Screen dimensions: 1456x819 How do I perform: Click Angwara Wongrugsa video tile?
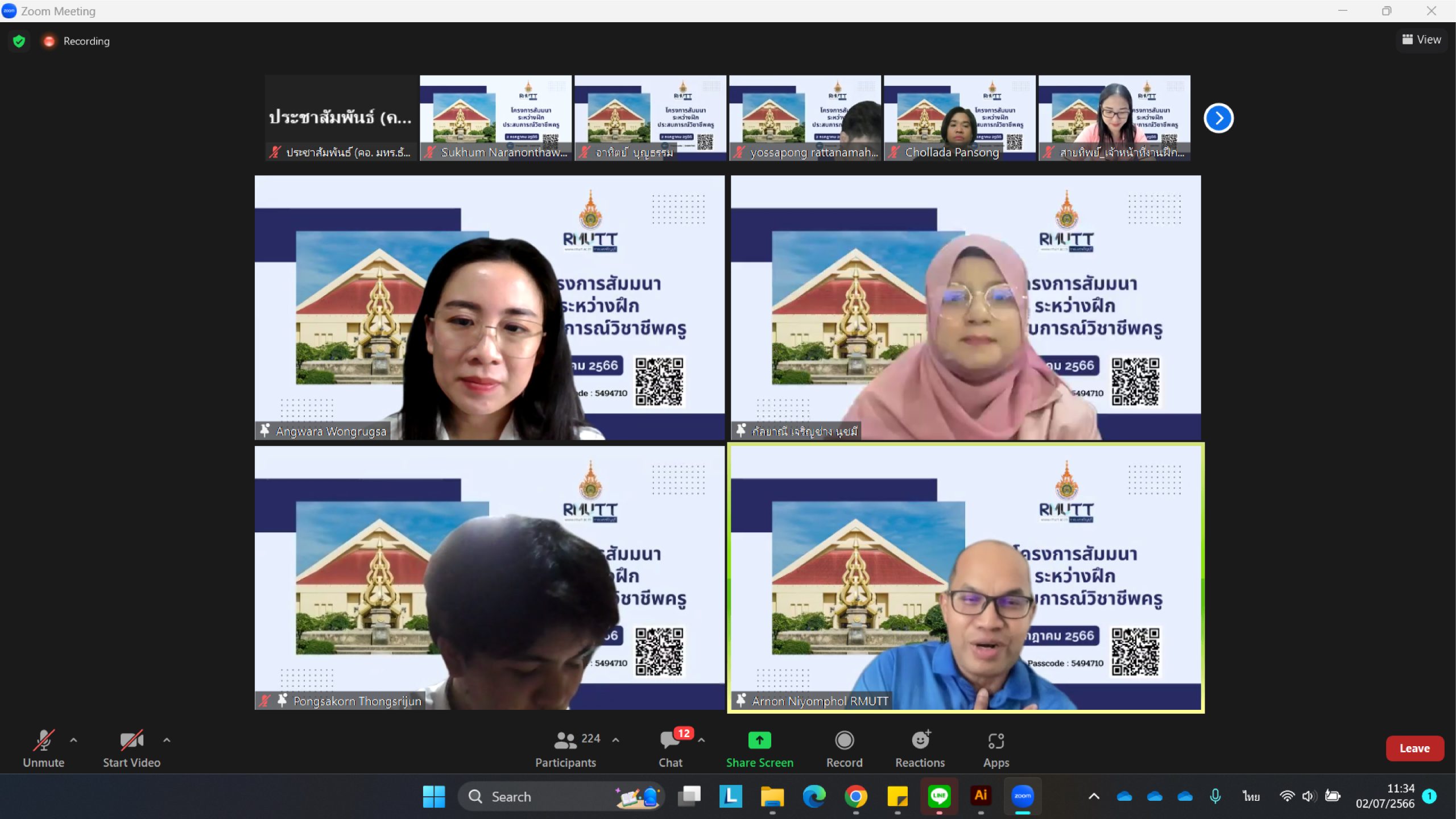click(x=490, y=307)
